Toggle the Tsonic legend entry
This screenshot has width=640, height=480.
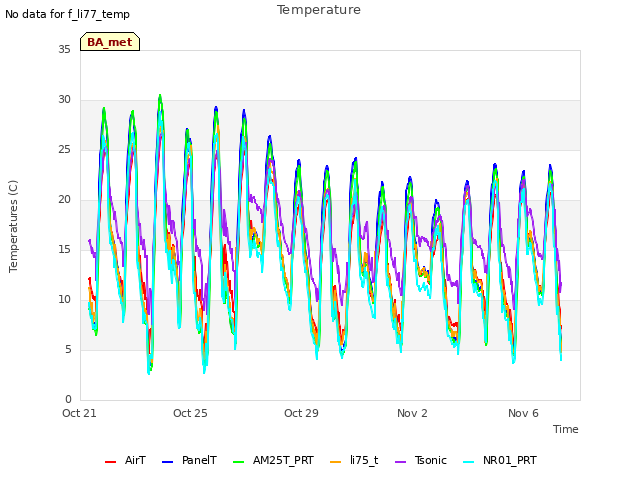click(x=421, y=460)
